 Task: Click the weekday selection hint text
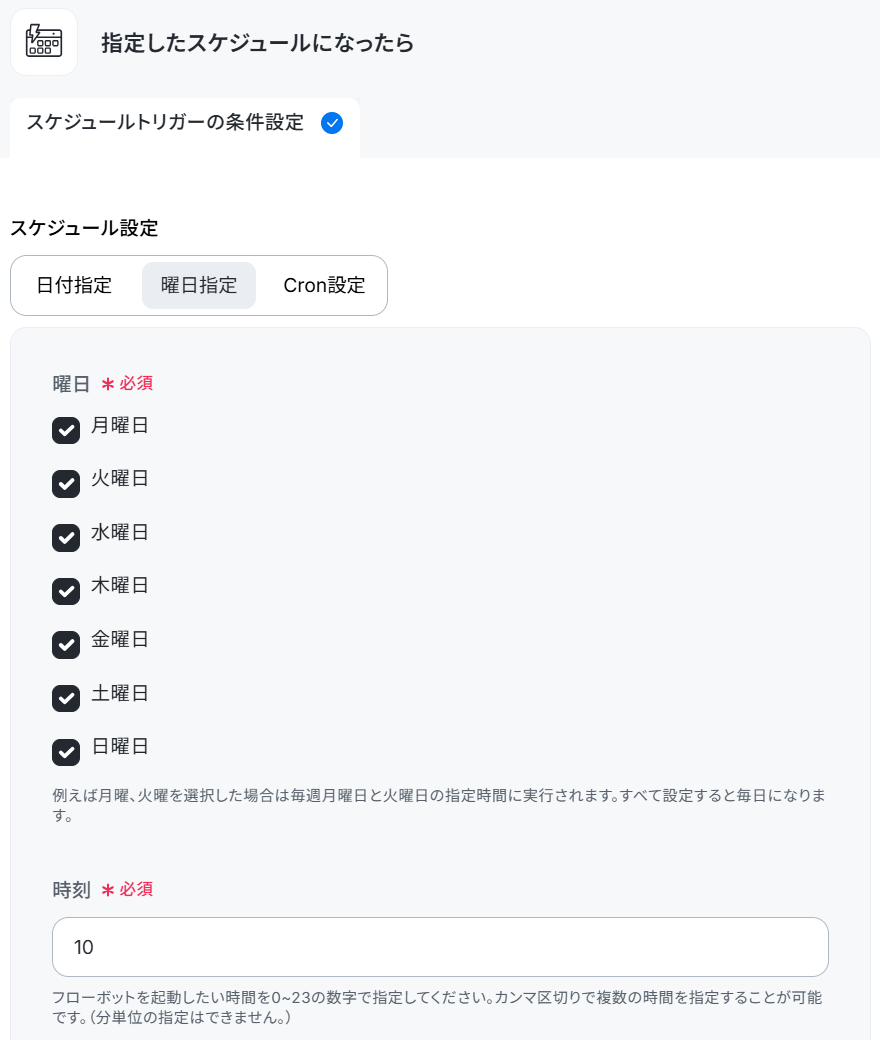point(439,805)
